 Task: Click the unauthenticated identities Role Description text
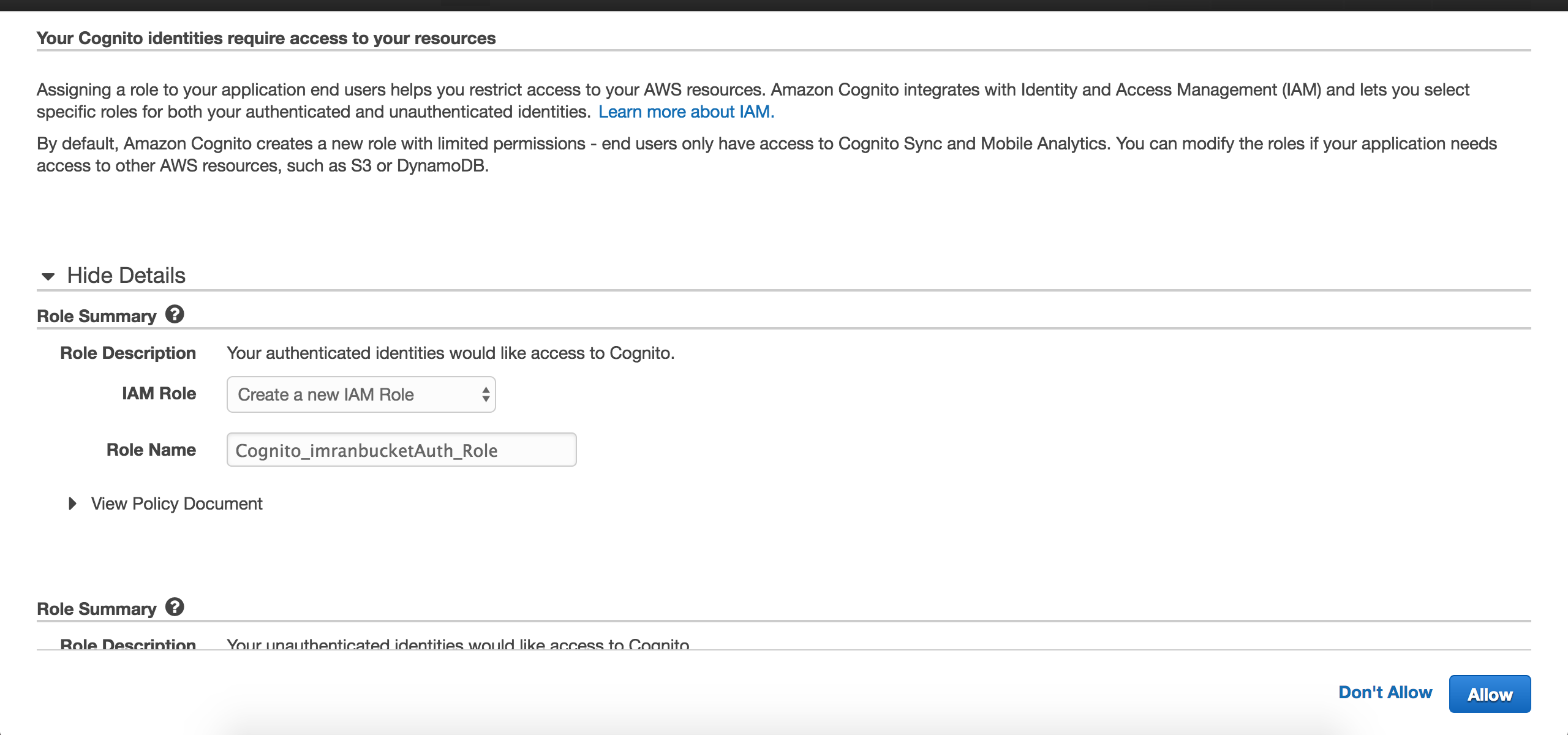point(458,644)
